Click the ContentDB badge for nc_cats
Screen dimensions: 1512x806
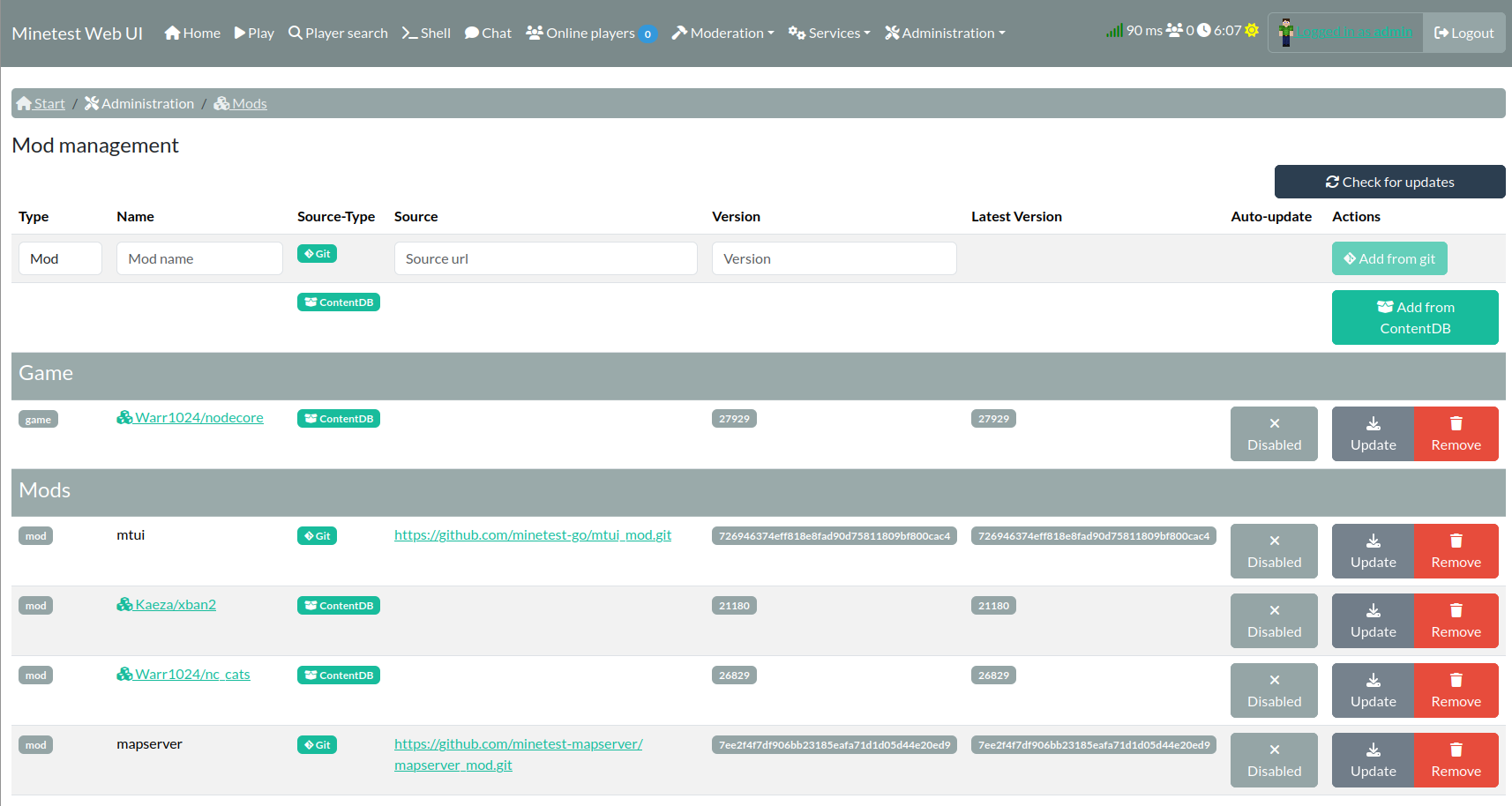pyautogui.click(x=339, y=675)
